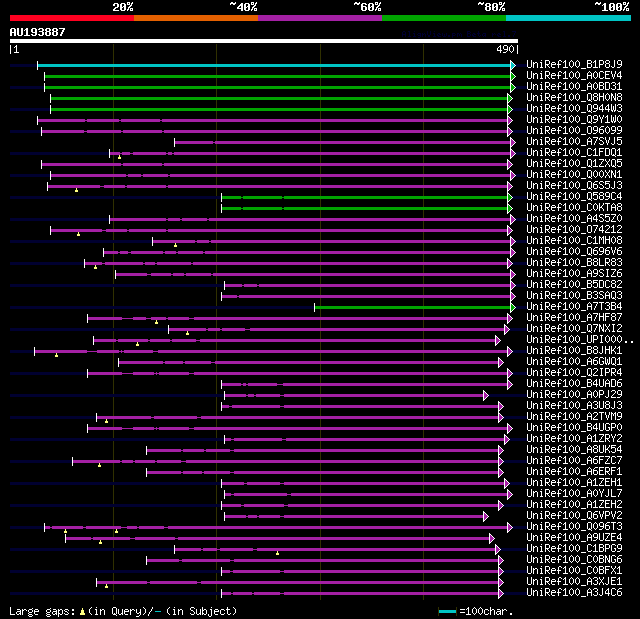The image size is (640, 619).
Task: Click the yellow gap marker under C1FDQ1 row
Action: 120,157
